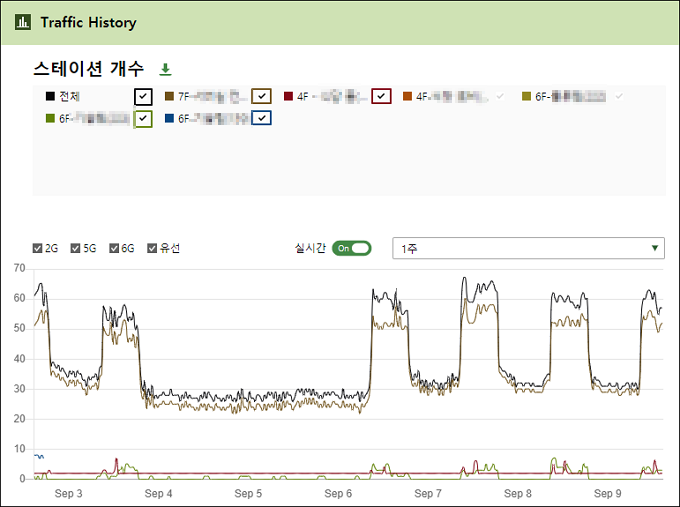Click the black 전체 color swatch
Image resolution: width=680 pixels, height=507 pixels.
coord(50,96)
